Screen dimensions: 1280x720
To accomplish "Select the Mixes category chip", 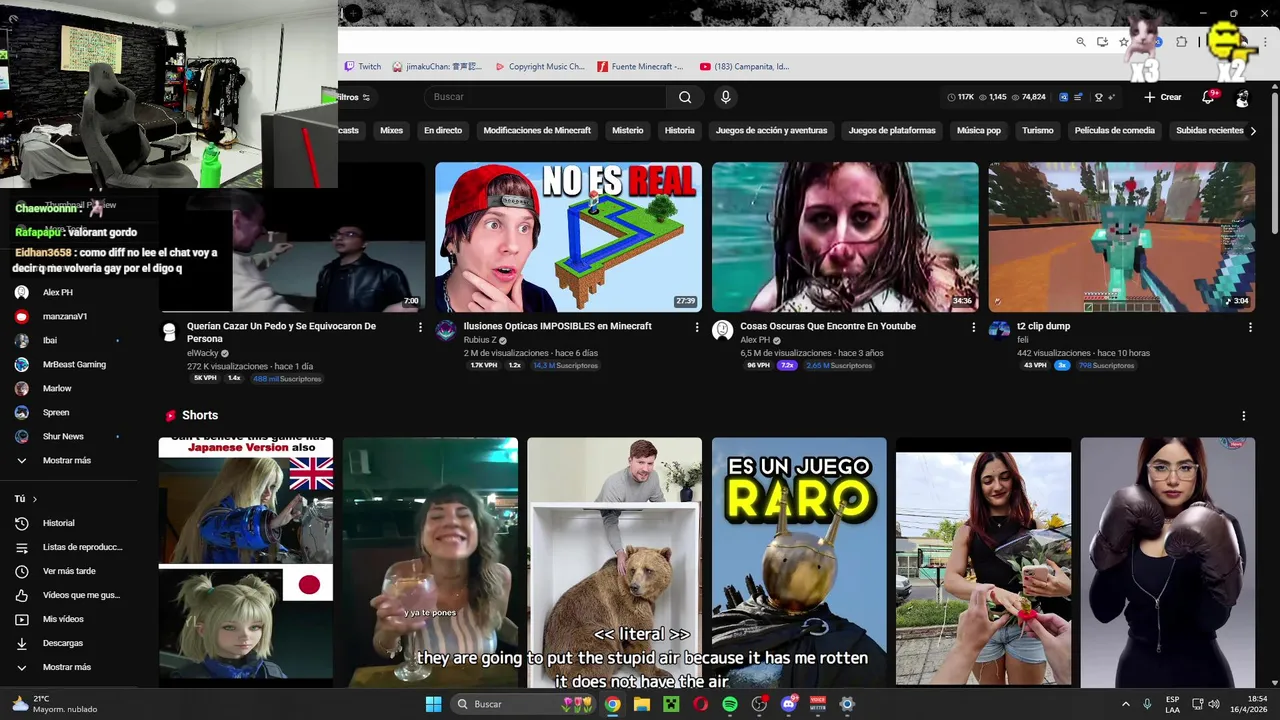I will (391, 130).
